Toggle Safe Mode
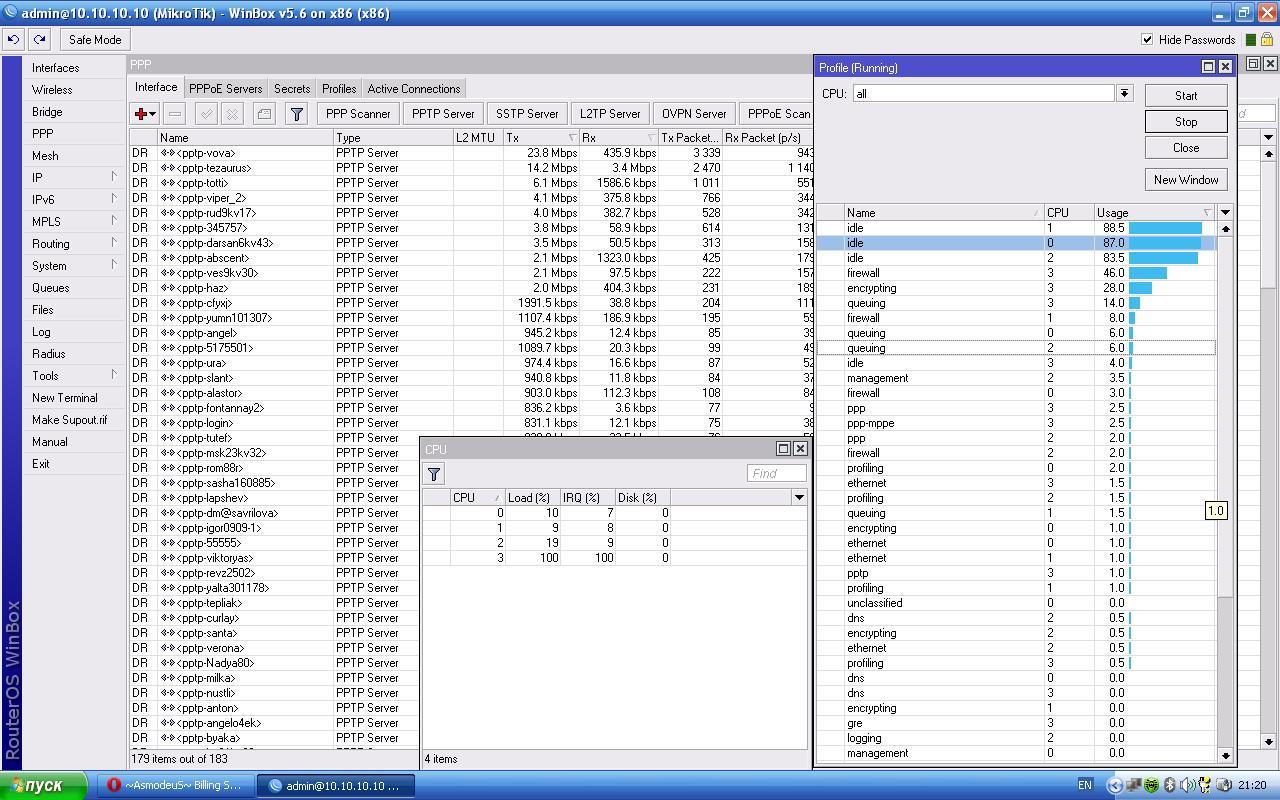Viewport: 1280px width, 800px height. [95, 40]
